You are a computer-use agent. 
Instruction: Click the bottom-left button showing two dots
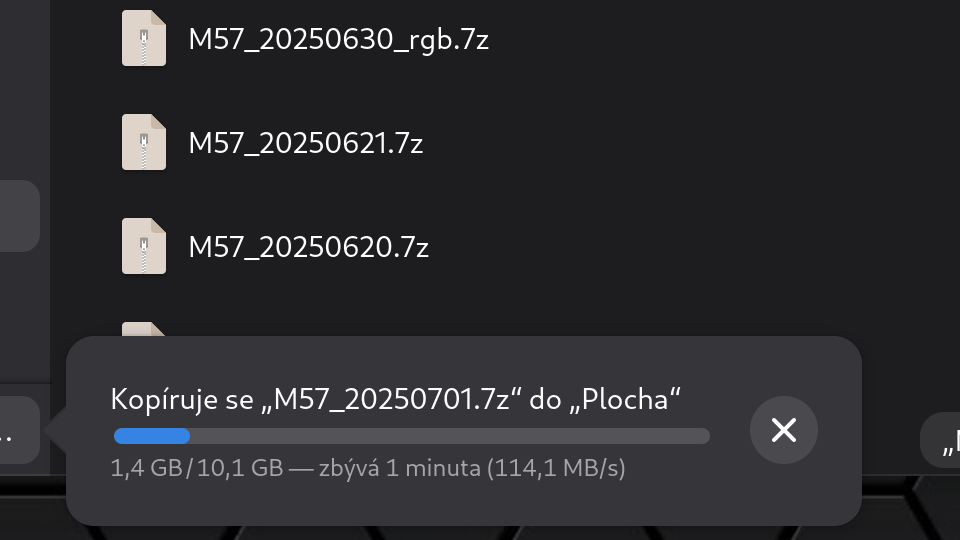pos(20,430)
